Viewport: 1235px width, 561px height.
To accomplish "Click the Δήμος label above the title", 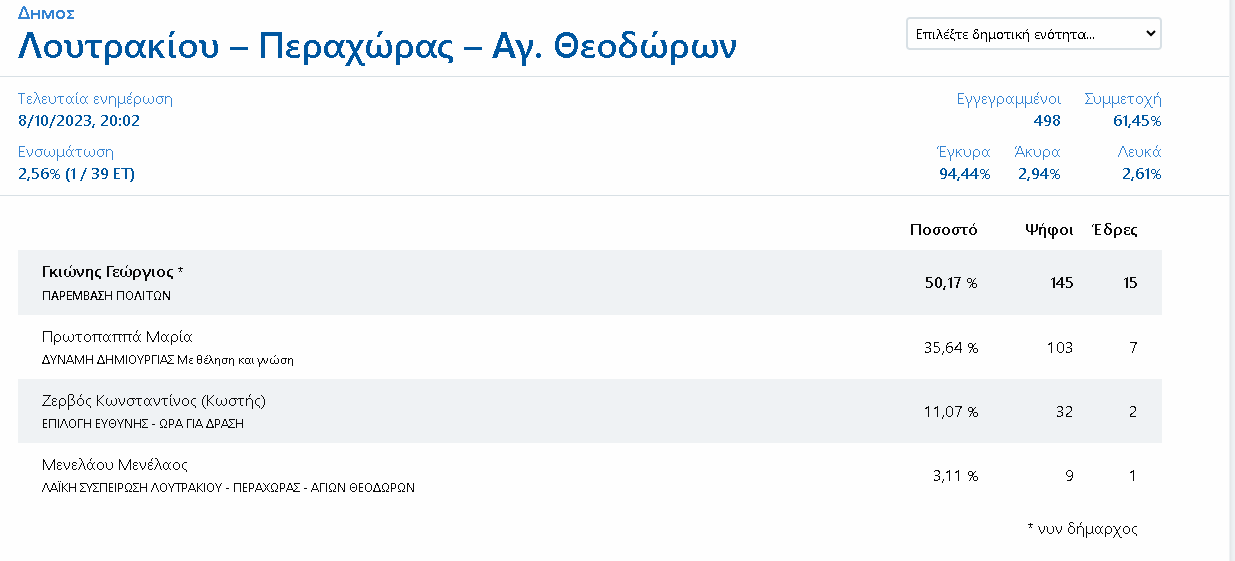I will tap(46, 13).
